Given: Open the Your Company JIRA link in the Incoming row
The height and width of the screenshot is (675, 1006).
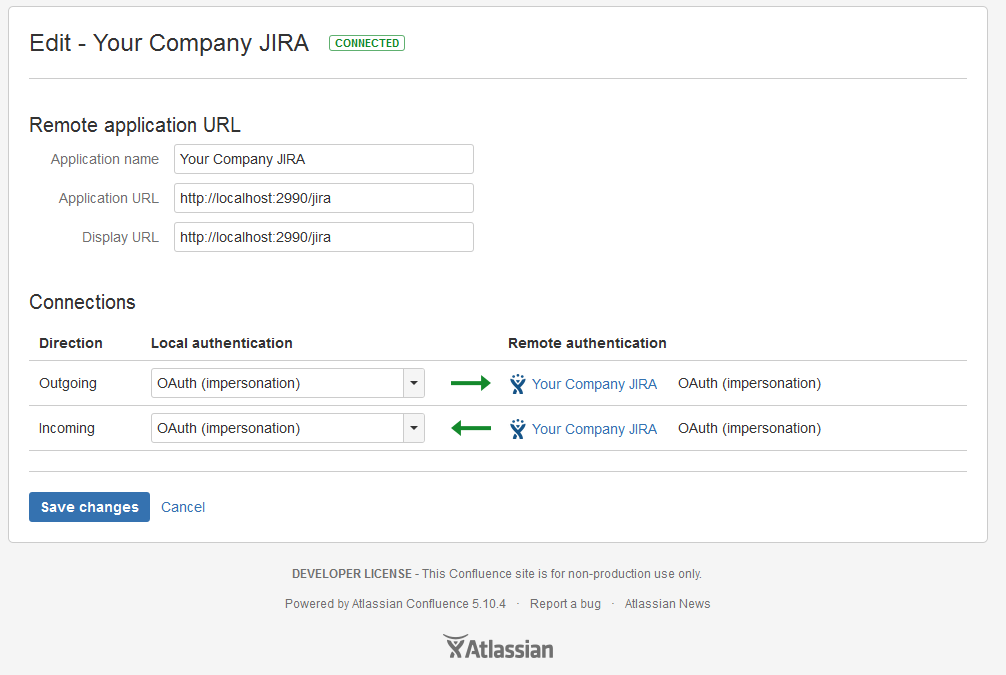Looking at the screenshot, I should pyautogui.click(x=595, y=428).
